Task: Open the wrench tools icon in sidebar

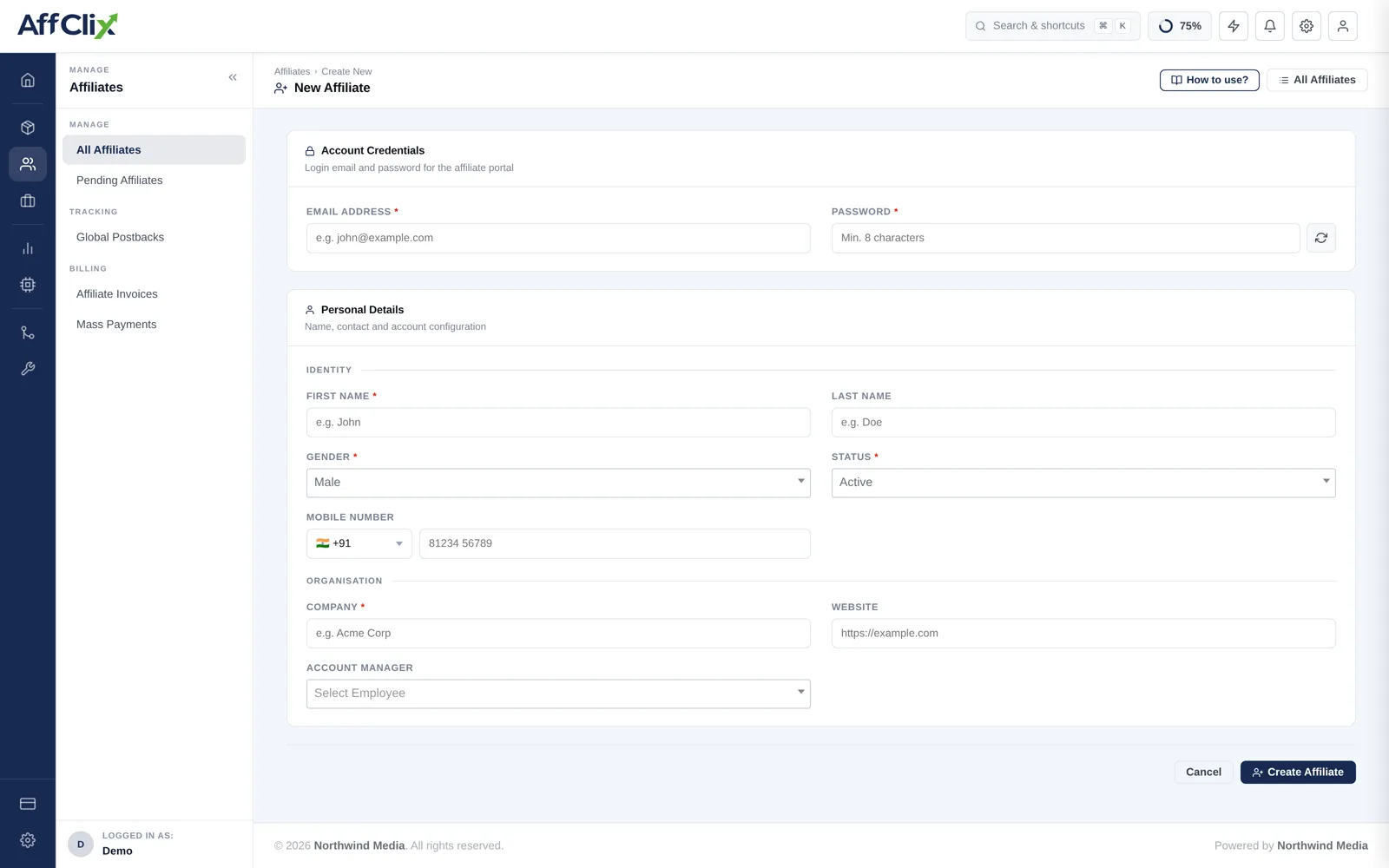Action: [x=28, y=369]
